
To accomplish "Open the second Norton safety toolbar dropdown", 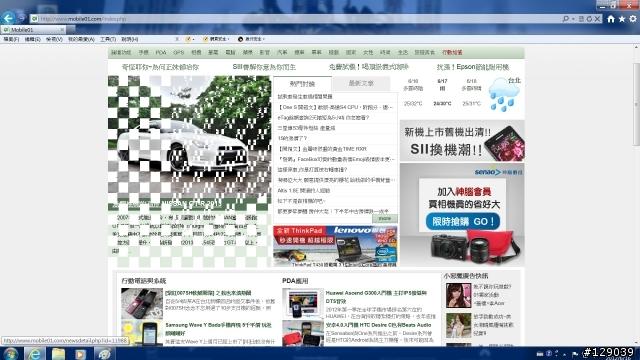I will (x=216, y=39).
